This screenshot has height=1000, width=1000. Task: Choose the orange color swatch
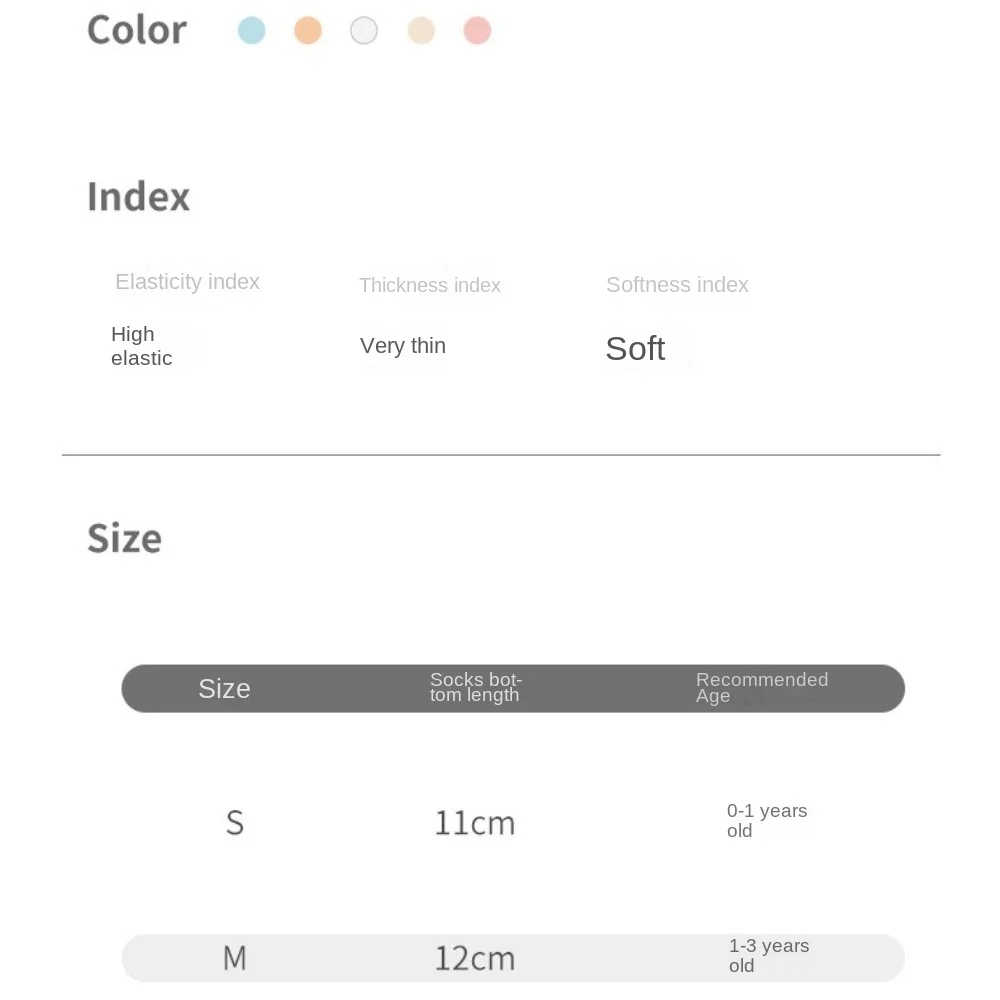tap(308, 31)
